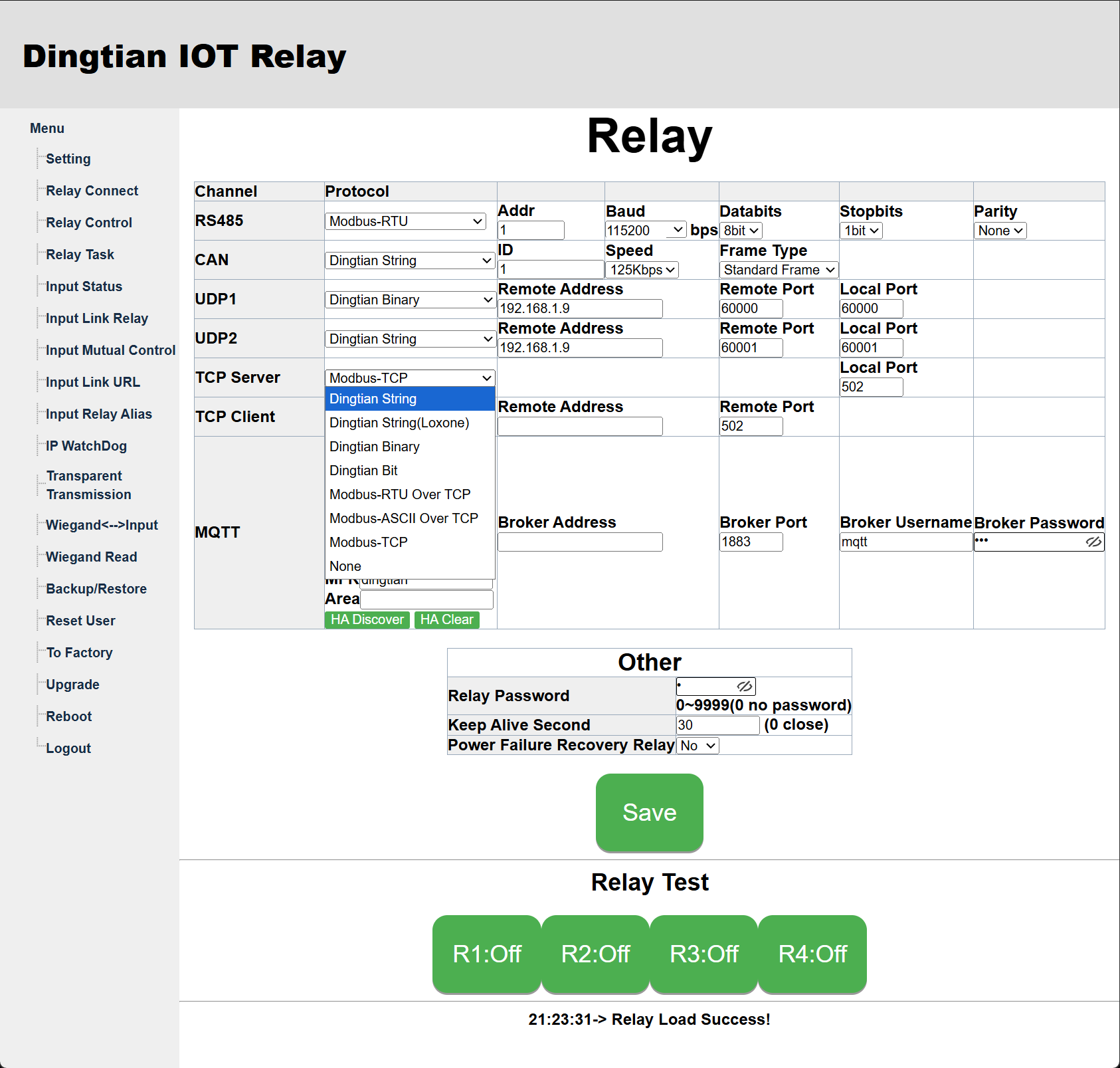Open Power Failure Recovery Relay dropdown
The height and width of the screenshot is (1068, 1120).
click(x=698, y=746)
